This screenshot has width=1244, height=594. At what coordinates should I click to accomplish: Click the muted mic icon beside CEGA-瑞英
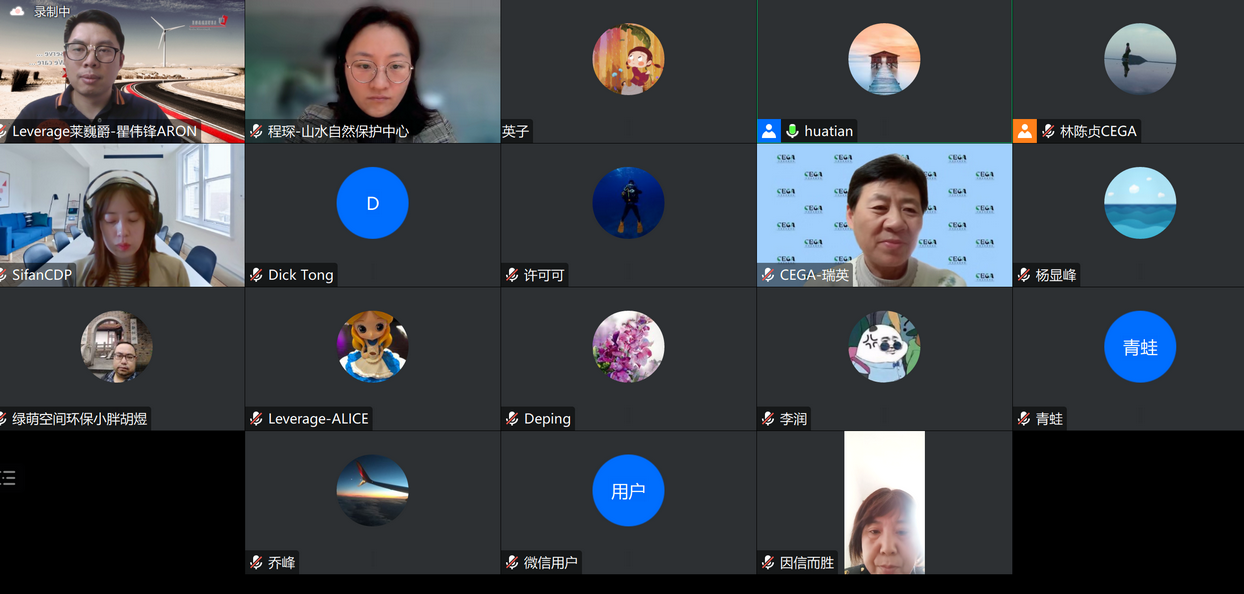766,275
